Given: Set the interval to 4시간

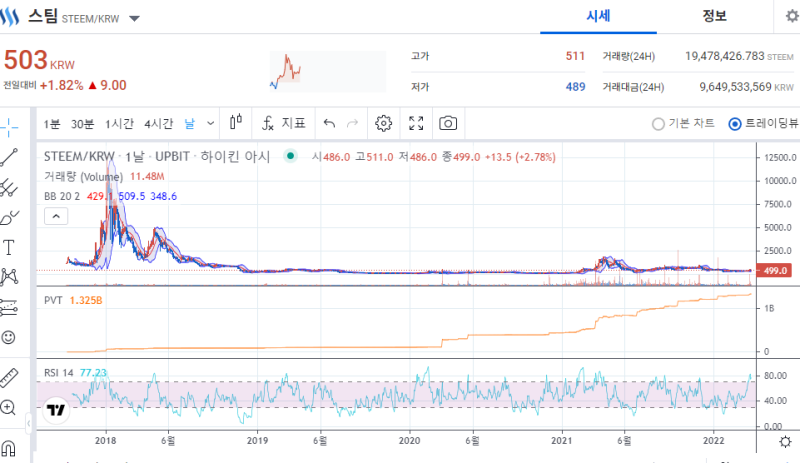Looking at the screenshot, I should 158,124.
